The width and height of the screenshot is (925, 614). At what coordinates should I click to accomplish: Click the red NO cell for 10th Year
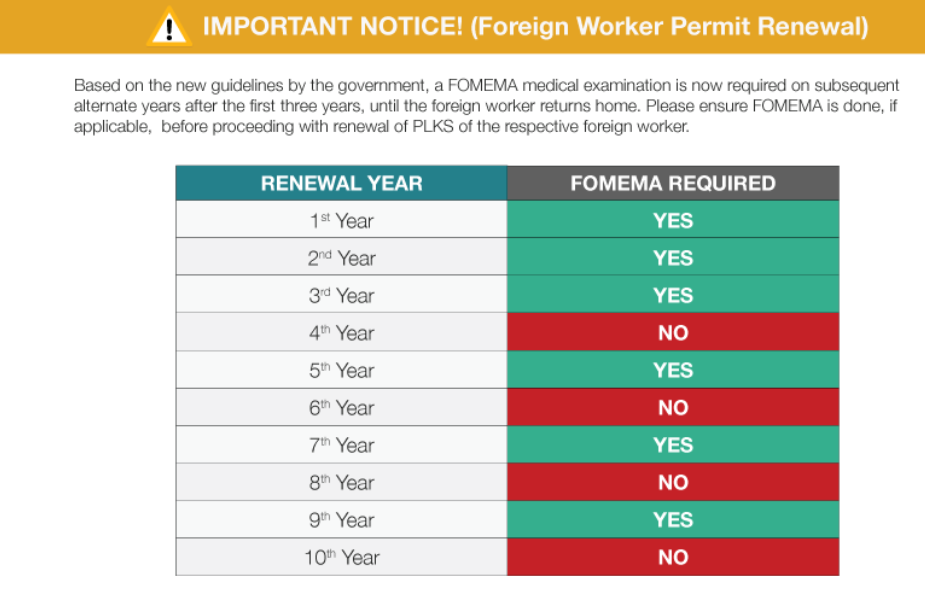coord(673,557)
